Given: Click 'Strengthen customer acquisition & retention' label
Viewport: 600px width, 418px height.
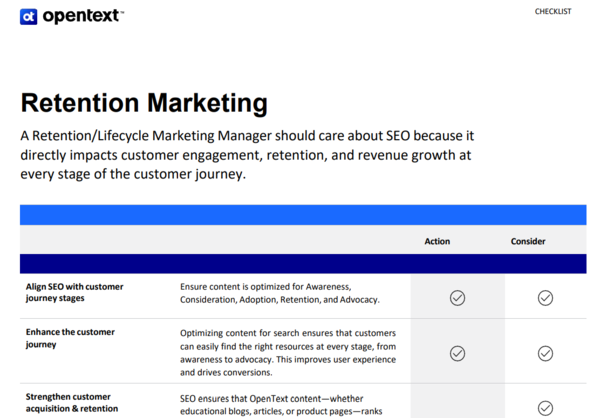Looking at the screenshot, I should pos(73,401).
